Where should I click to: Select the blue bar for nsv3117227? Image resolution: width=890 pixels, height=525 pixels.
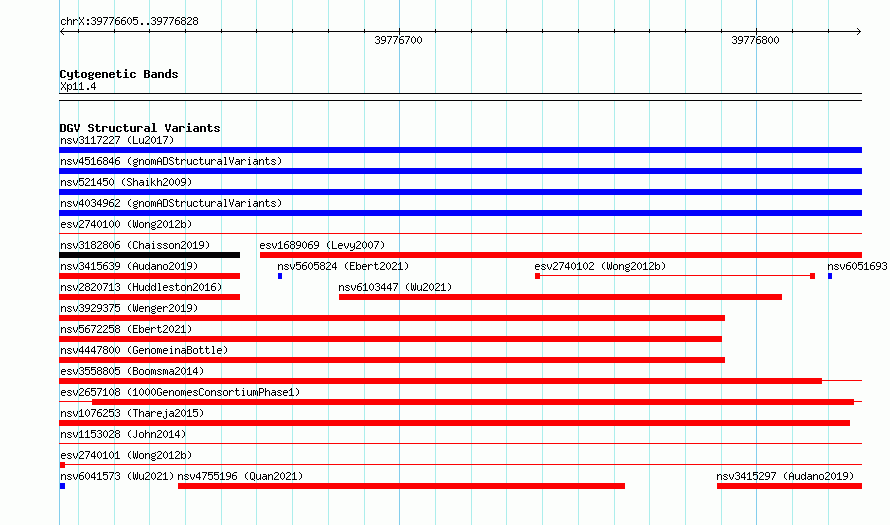tap(460, 150)
